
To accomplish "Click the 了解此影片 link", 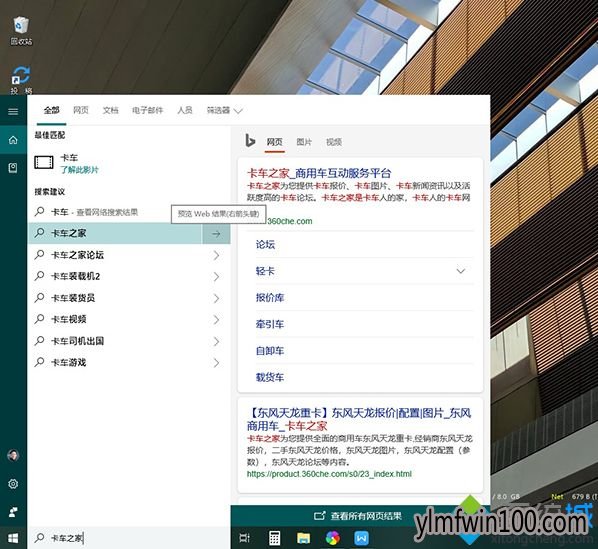I will coord(80,170).
